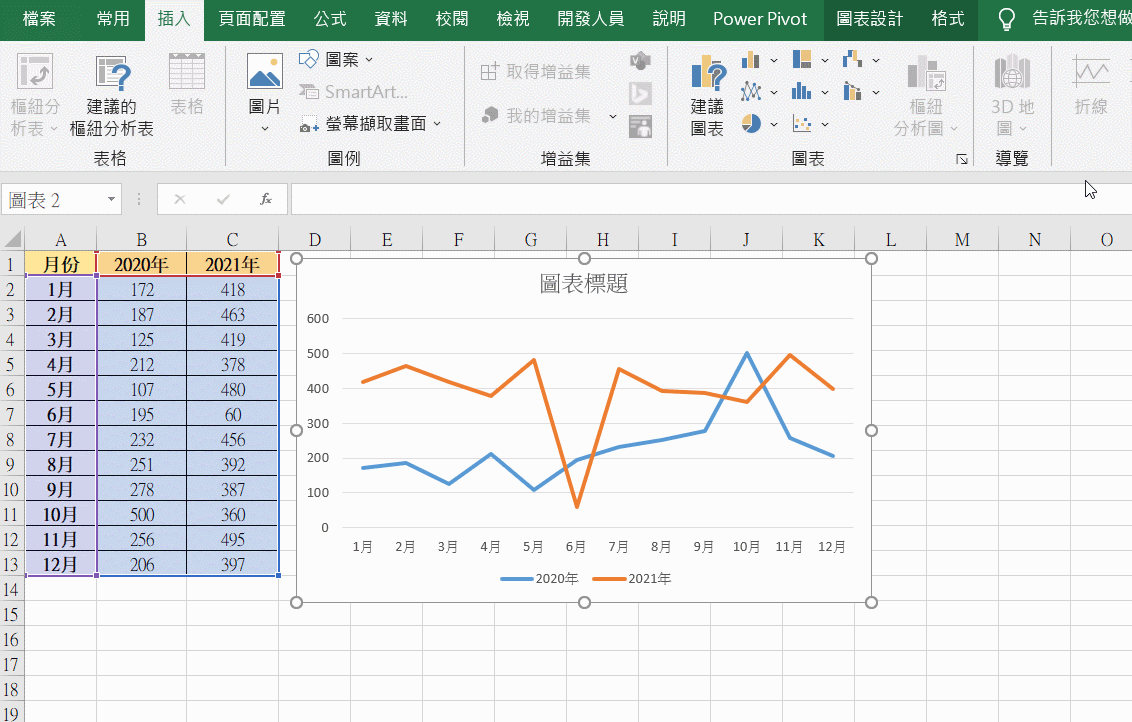Expand the Name Box dropdown
The width and height of the screenshot is (1132, 722).
pos(111,199)
